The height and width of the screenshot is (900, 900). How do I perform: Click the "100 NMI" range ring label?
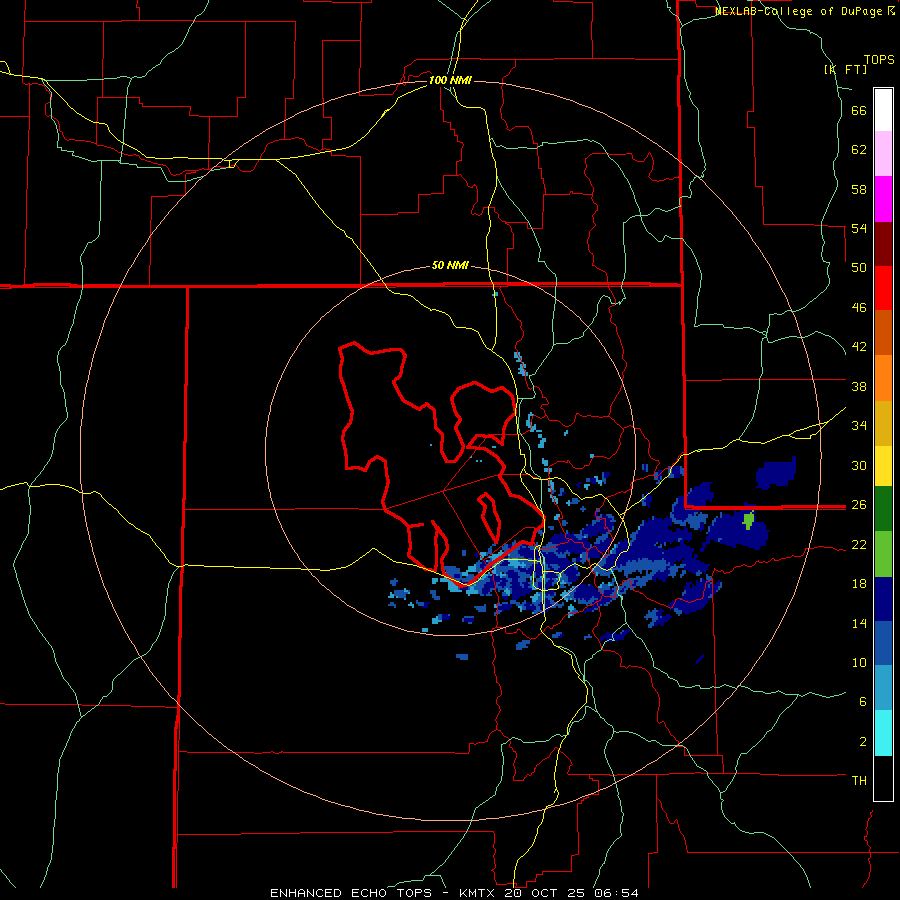tap(450, 80)
